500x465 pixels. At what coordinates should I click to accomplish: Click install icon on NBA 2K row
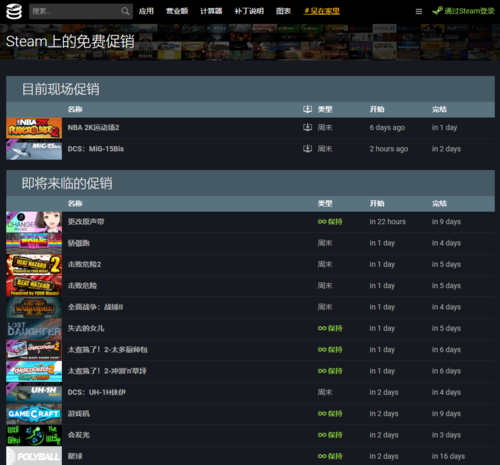307,127
